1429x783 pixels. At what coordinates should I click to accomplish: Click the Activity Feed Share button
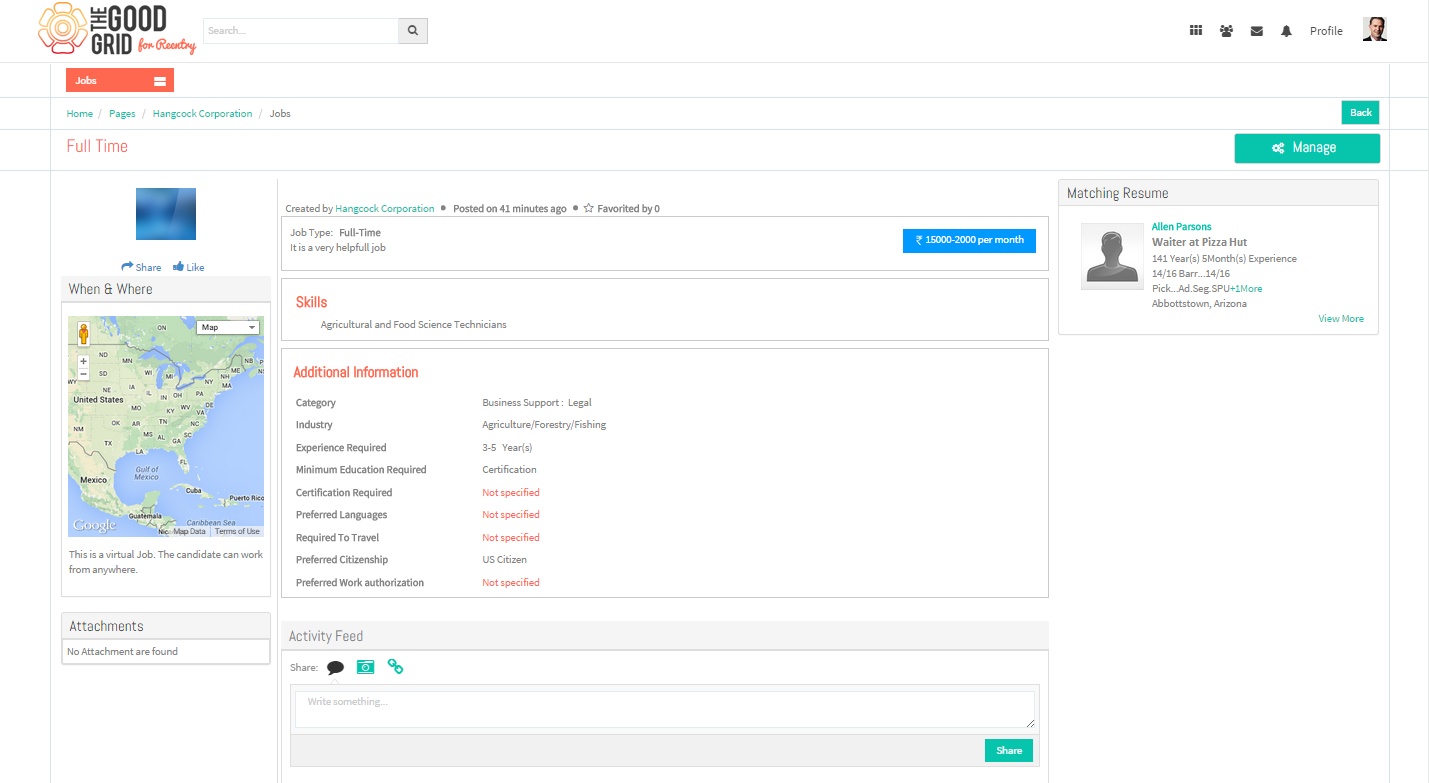1008,750
